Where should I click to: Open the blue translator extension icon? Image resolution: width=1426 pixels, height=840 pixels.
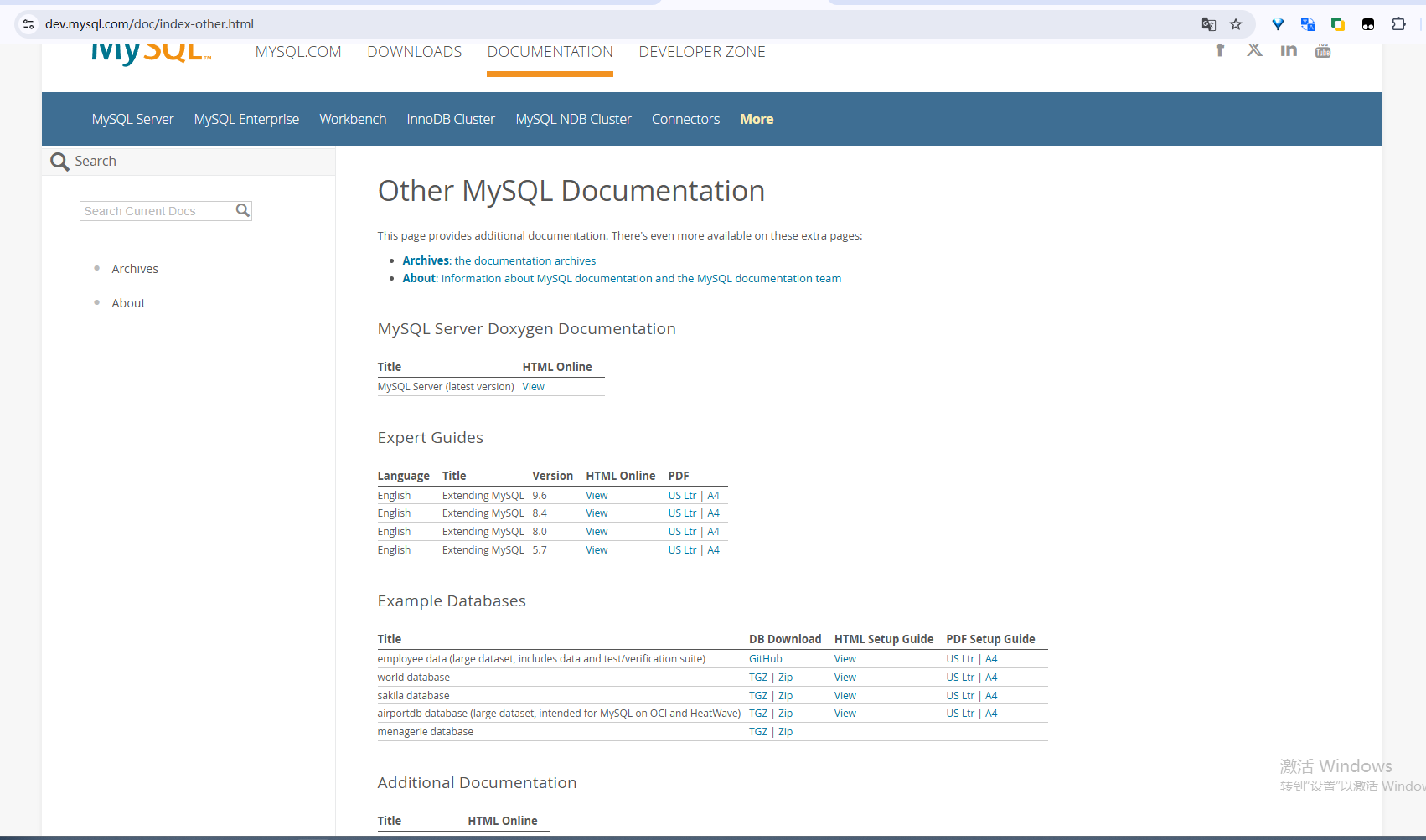(1308, 24)
